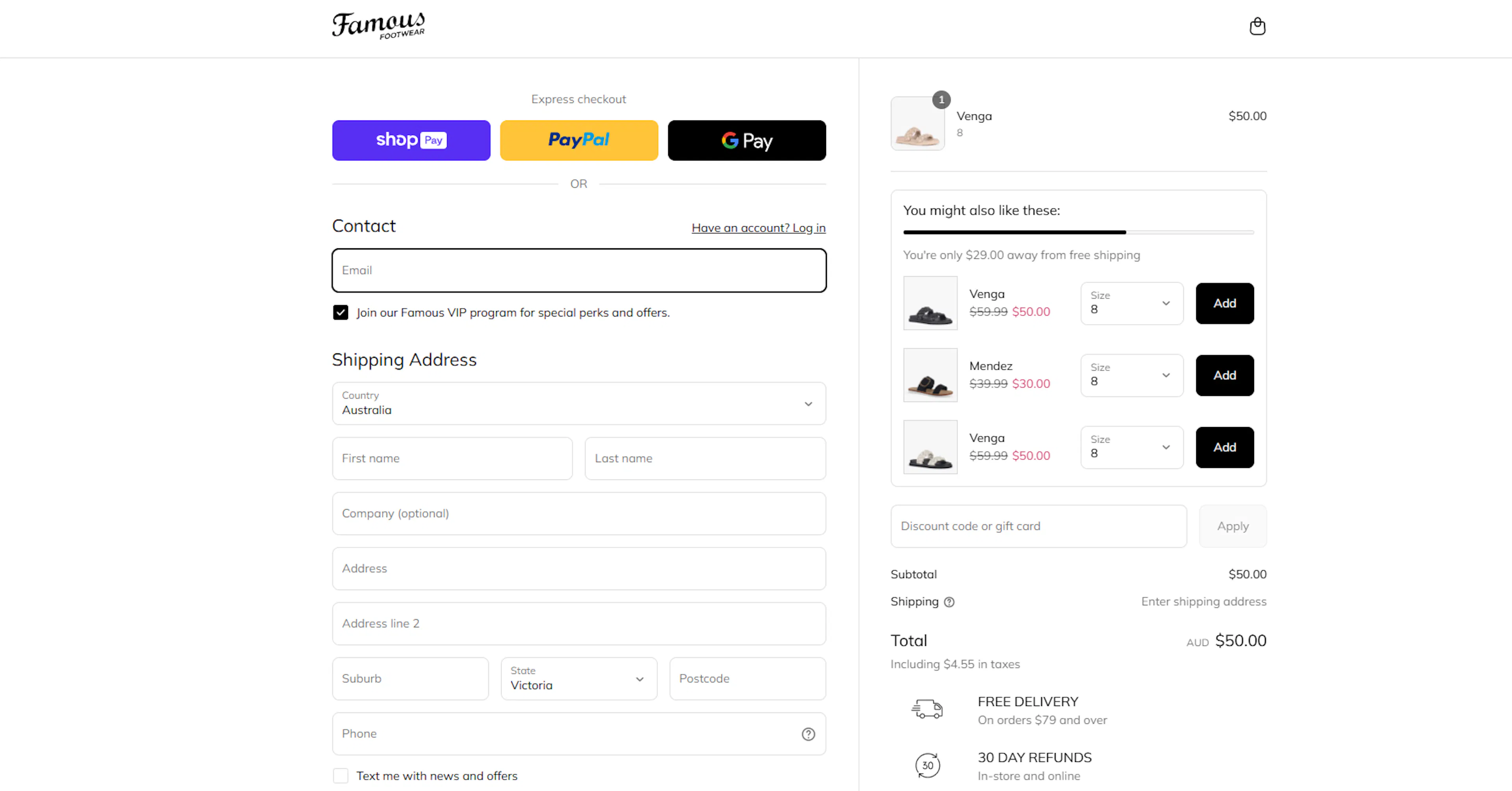Pay with Shop Pay
Screen dimensions: 1512x791
[x=411, y=140]
